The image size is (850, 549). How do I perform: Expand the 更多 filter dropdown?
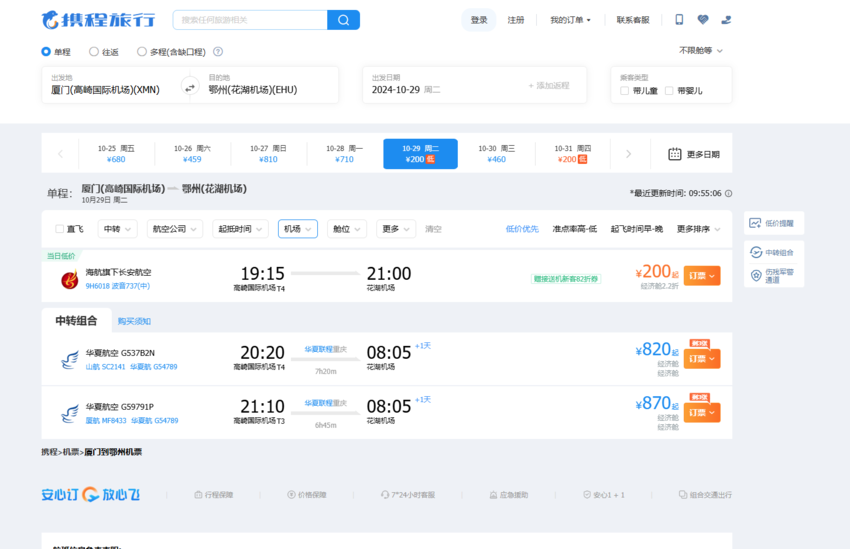pyautogui.click(x=396, y=229)
